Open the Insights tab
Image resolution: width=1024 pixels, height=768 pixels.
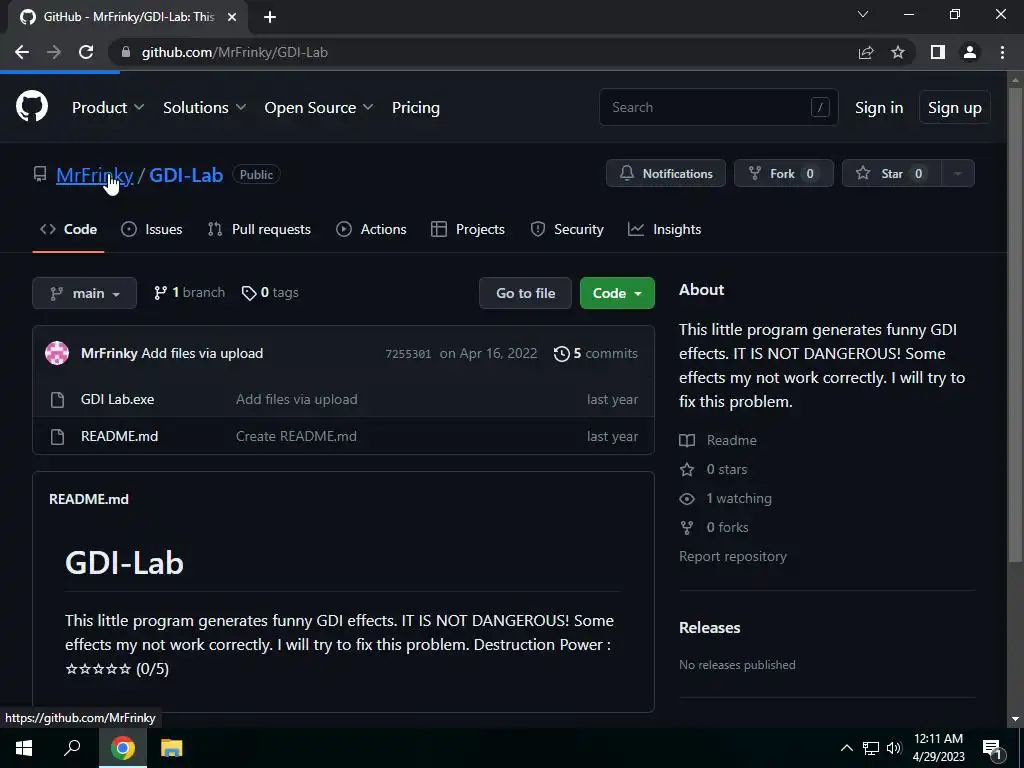[x=664, y=229]
